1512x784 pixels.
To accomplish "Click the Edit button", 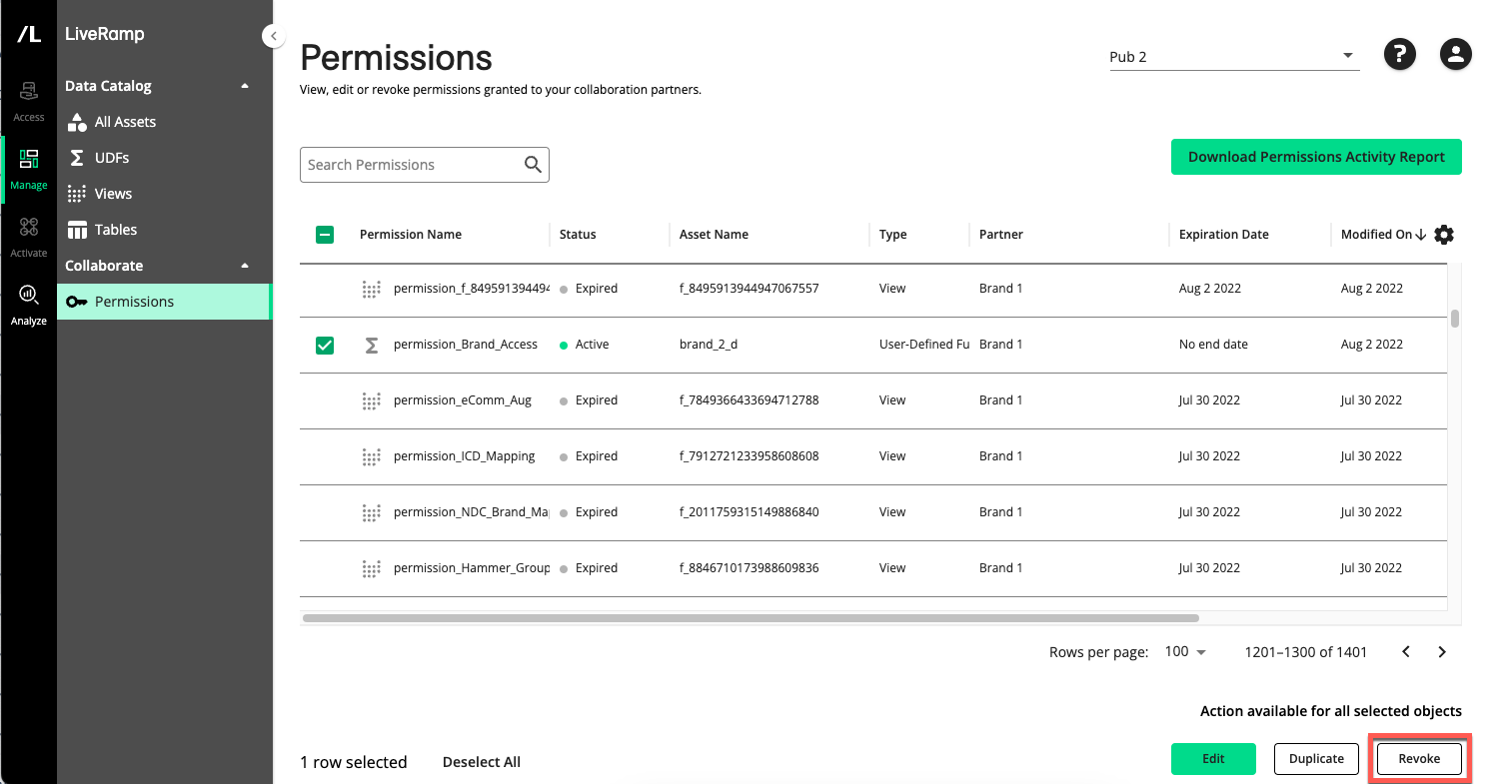I will [1213, 759].
